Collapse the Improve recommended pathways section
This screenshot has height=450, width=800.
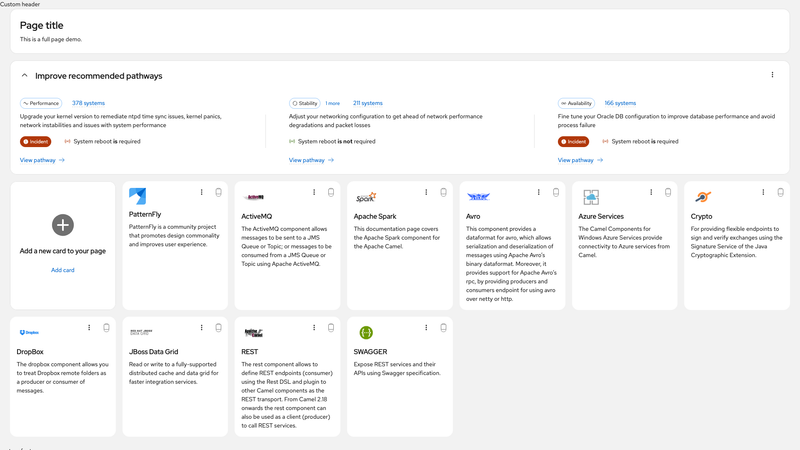[24, 76]
